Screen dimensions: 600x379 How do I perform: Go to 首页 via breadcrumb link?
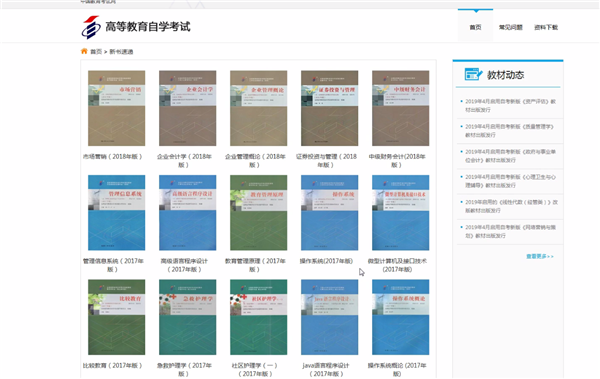(96, 51)
